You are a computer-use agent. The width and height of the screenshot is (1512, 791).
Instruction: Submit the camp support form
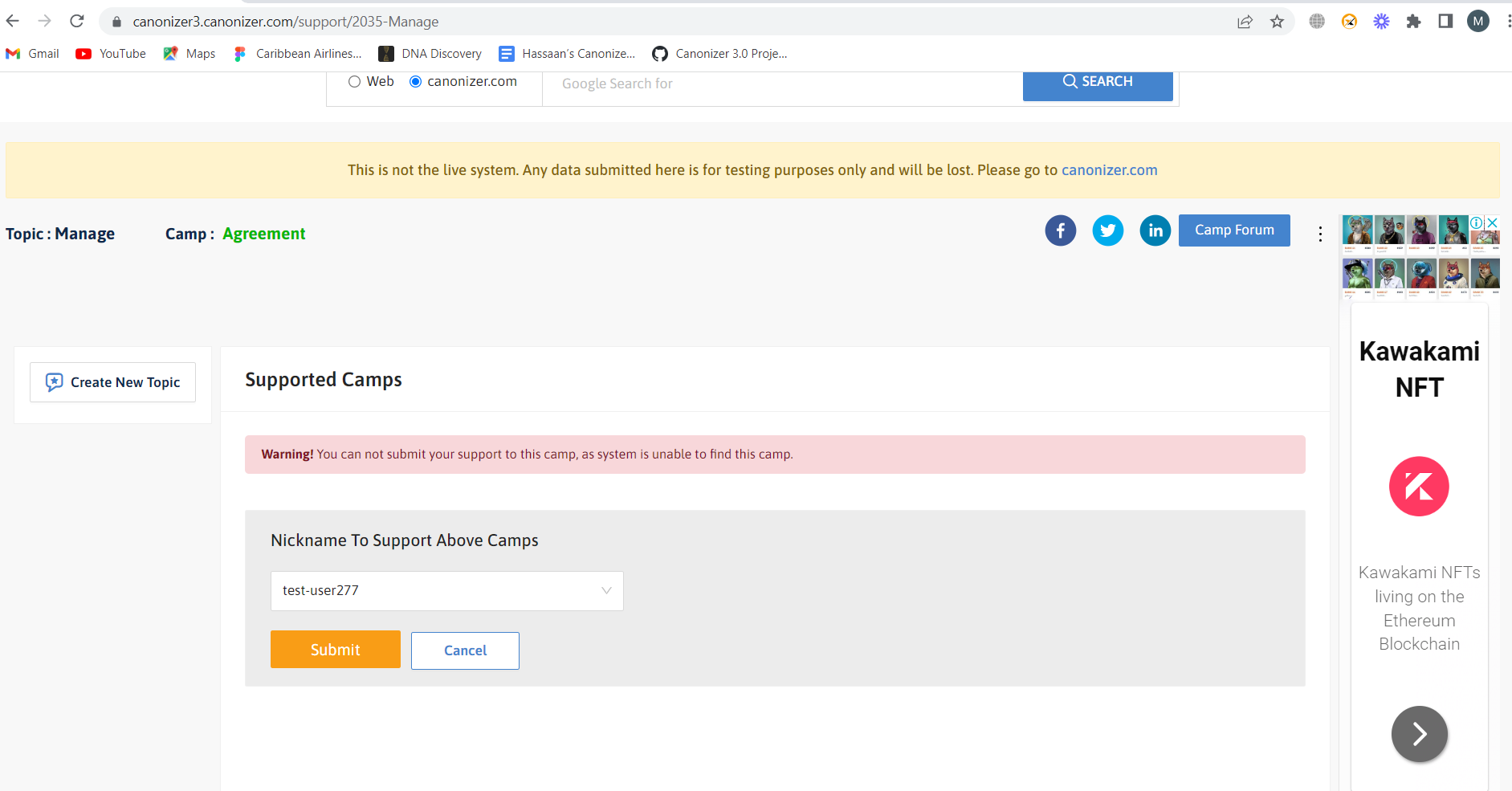point(335,650)
